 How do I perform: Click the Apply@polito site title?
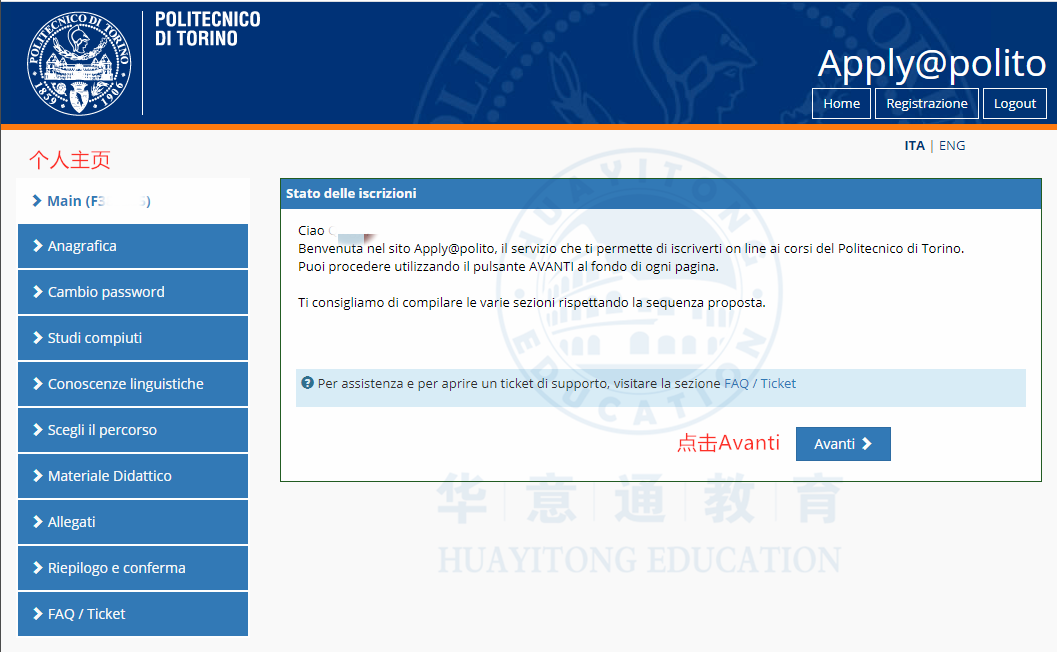[932, 63]
